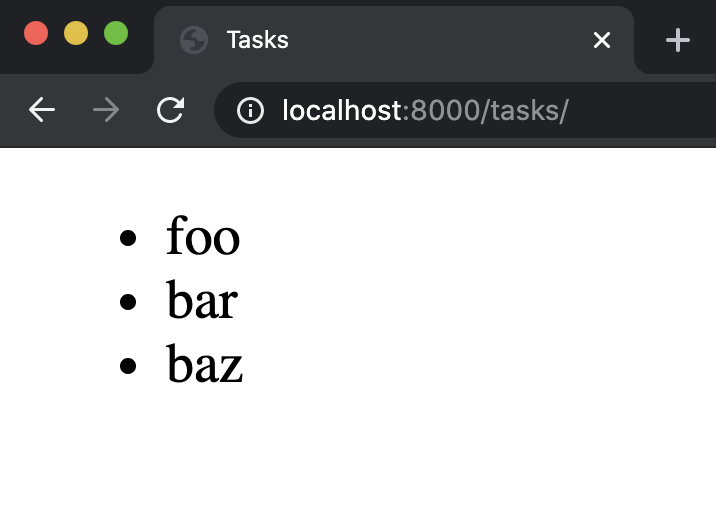
Task: Click the greyed-out forward arrow
Action: point(105,110)
